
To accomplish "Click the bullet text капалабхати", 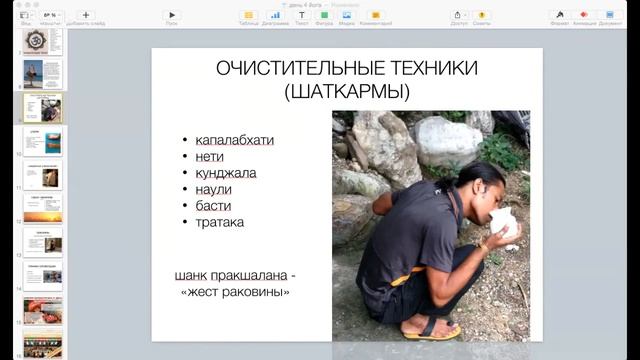I will pos(235,140).
